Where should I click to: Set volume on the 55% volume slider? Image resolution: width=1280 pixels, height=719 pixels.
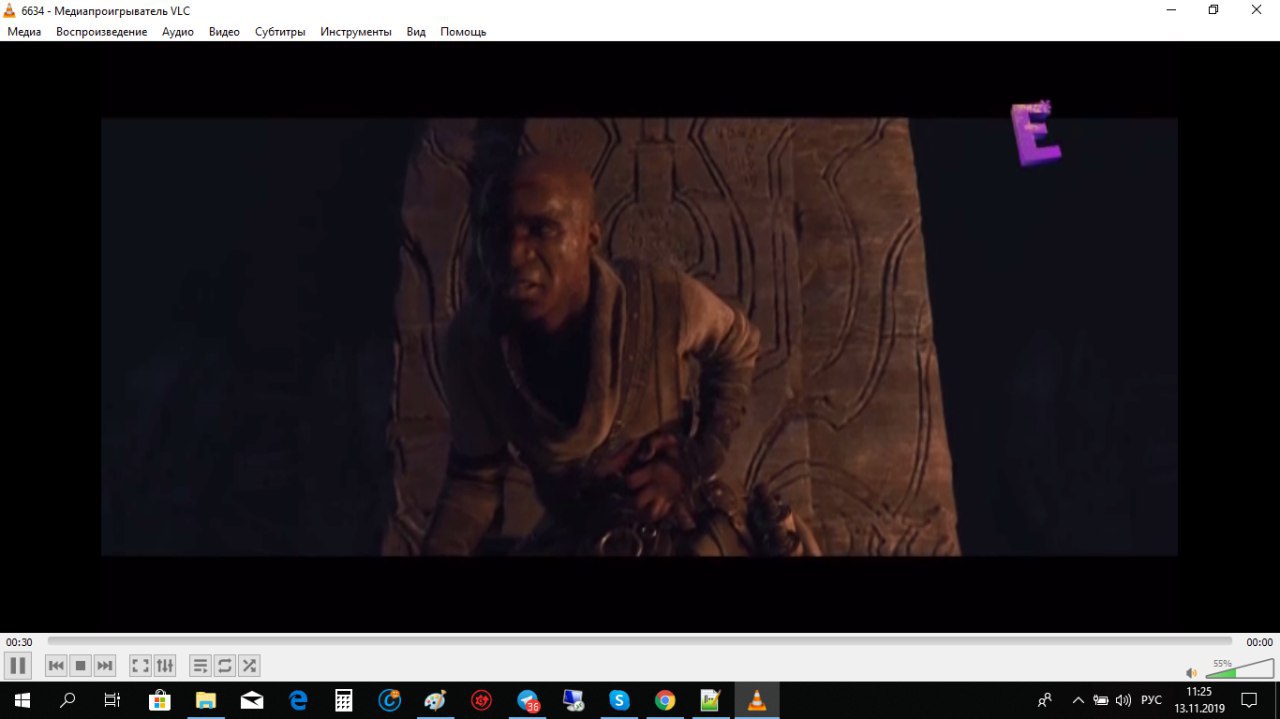(1238, 669)
